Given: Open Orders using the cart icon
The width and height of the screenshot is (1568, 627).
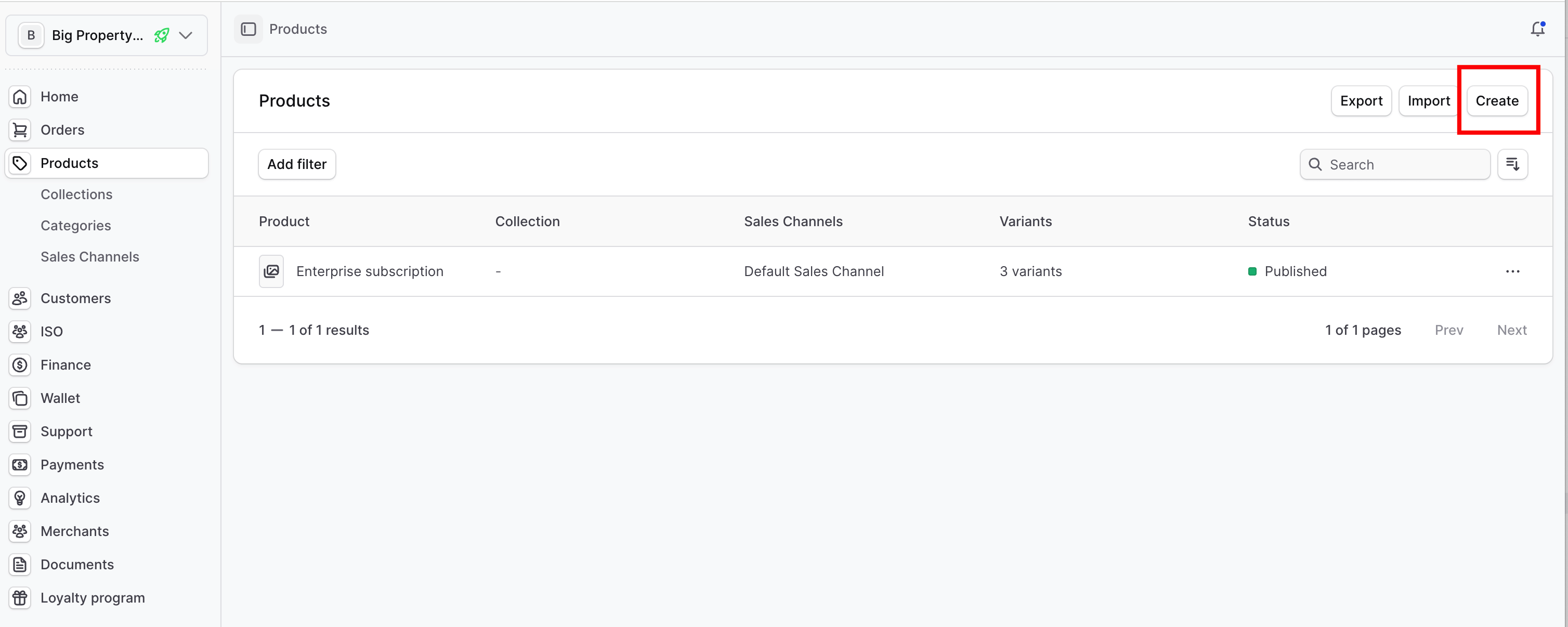Looking at the screenshot, I should 20,129.
